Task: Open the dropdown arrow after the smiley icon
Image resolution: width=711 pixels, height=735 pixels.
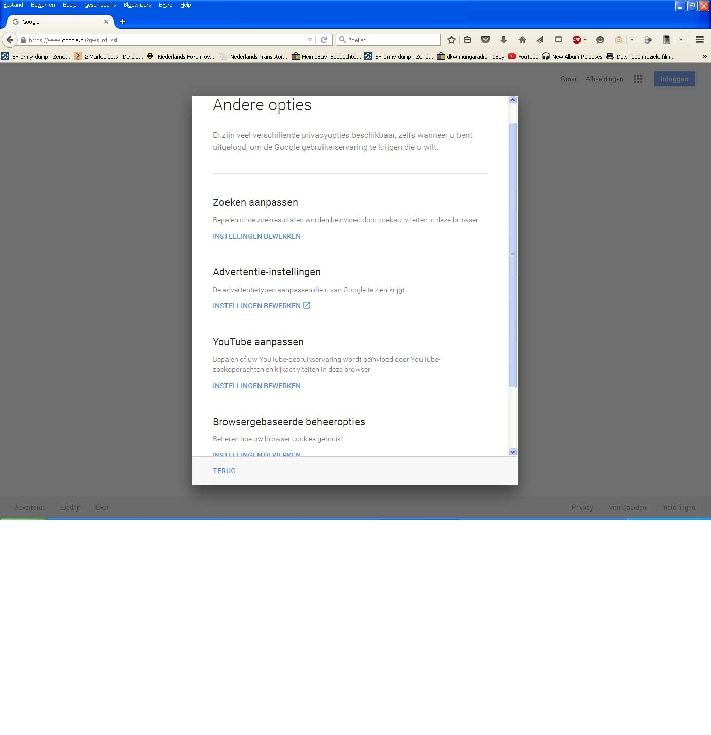Action: (x=632, y=40)
